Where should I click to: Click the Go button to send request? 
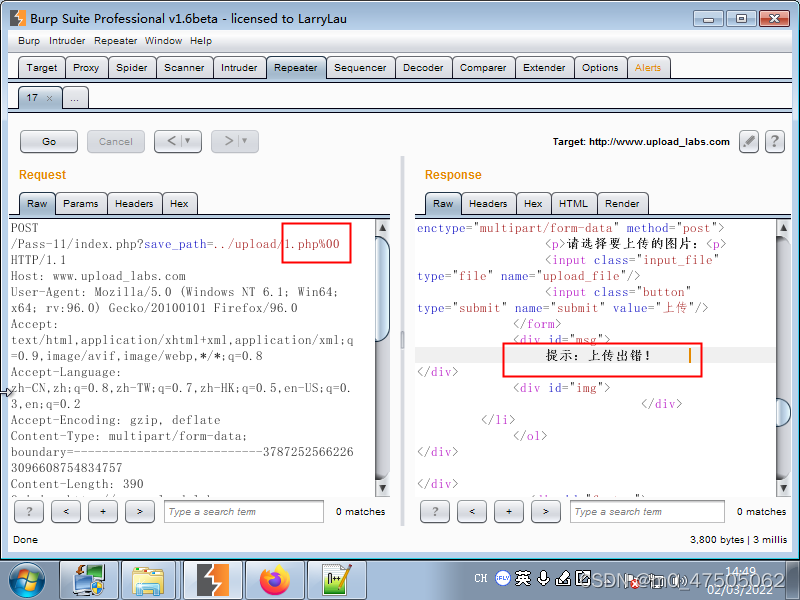point(49,141)
